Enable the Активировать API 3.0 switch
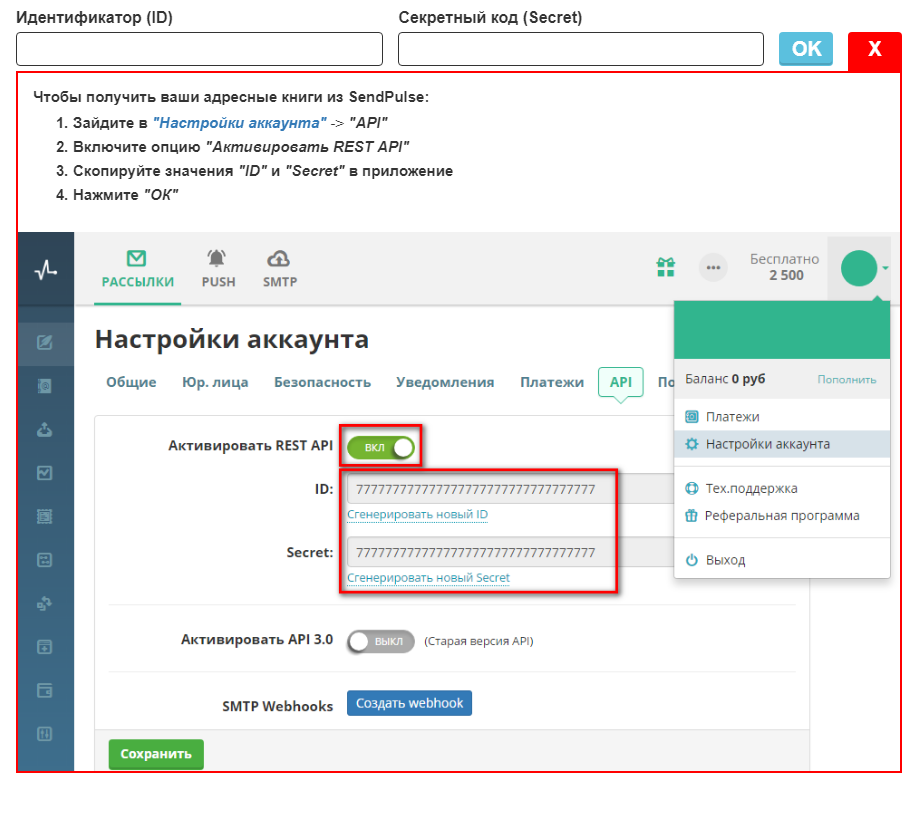Viewport: 919px width, 818px height. click(x=380, y=641)
